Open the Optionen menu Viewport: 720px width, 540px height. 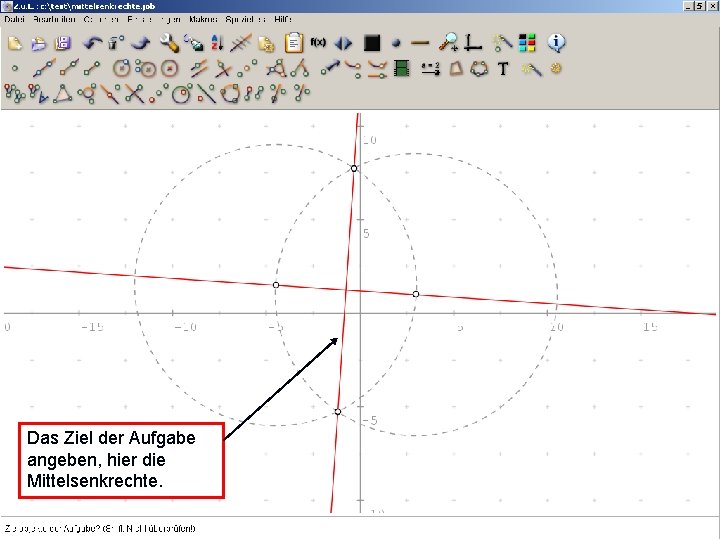(x=101, y=19)
